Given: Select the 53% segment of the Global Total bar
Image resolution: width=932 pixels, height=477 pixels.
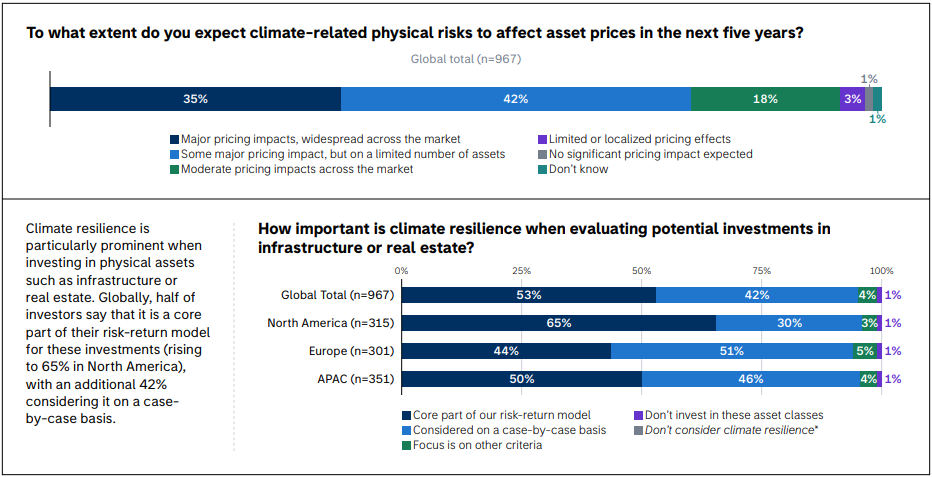Looking at the screenshot, I should coord(529,295).
